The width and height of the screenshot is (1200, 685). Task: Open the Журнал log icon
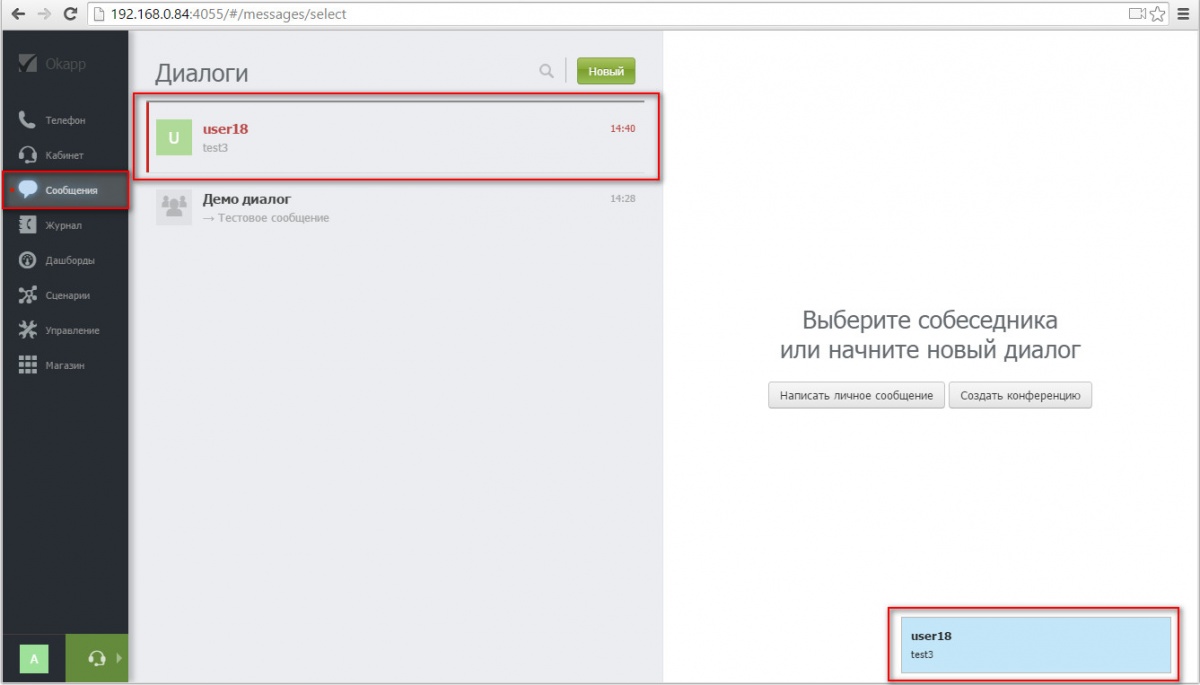tap(28, 226)
